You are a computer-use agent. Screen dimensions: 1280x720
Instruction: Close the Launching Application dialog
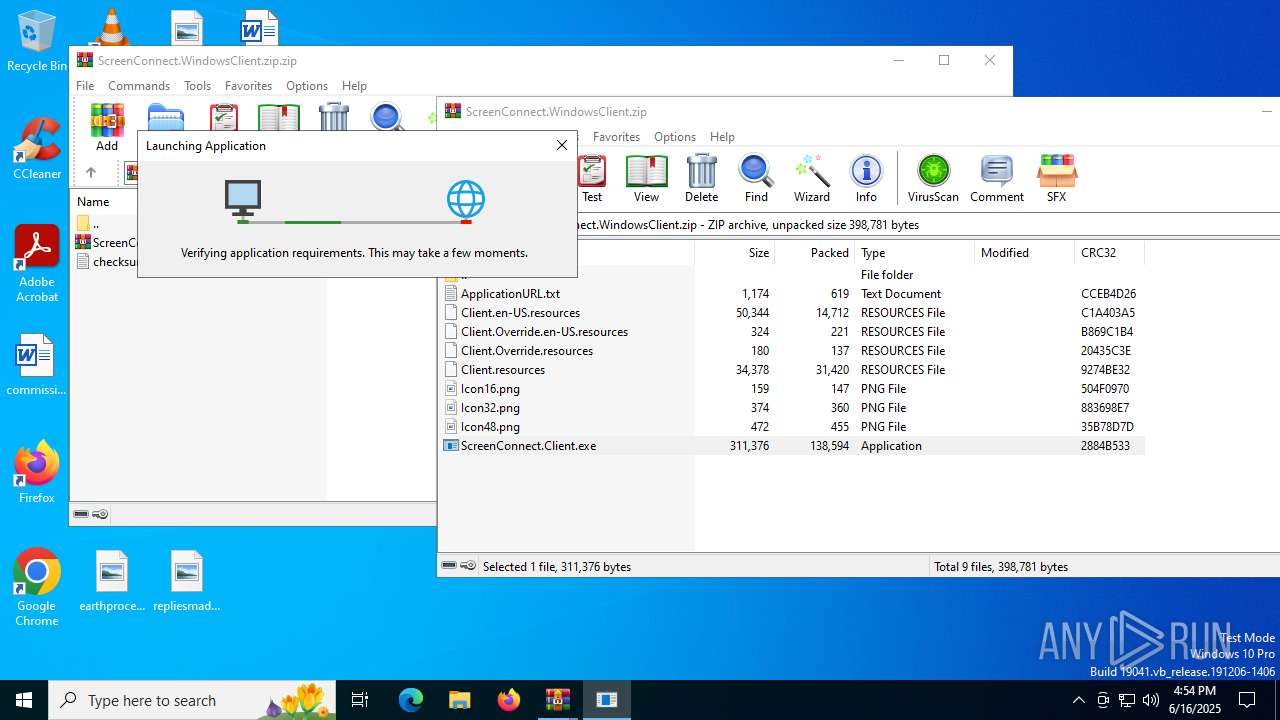tap(562, 145)
